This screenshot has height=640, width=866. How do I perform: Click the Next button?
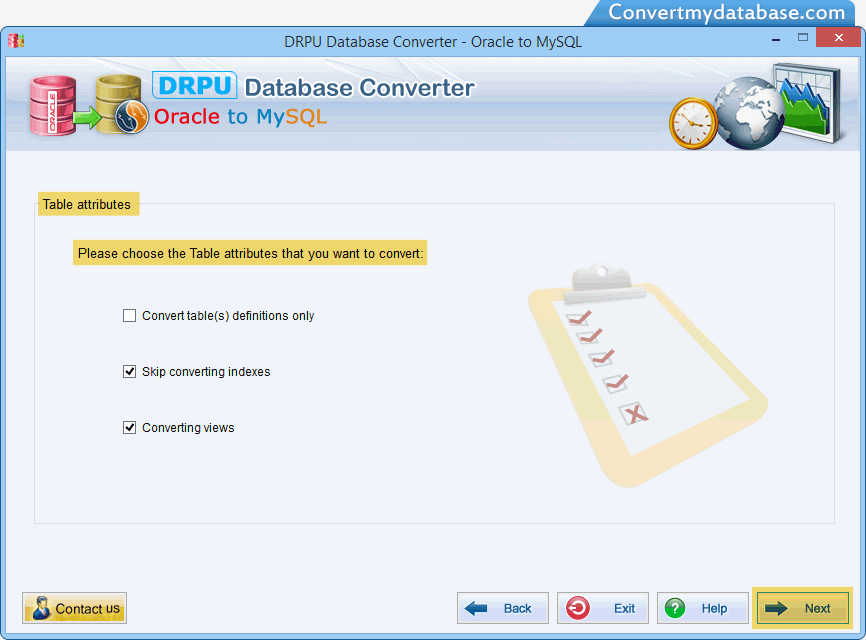click(x=802, y=609)
